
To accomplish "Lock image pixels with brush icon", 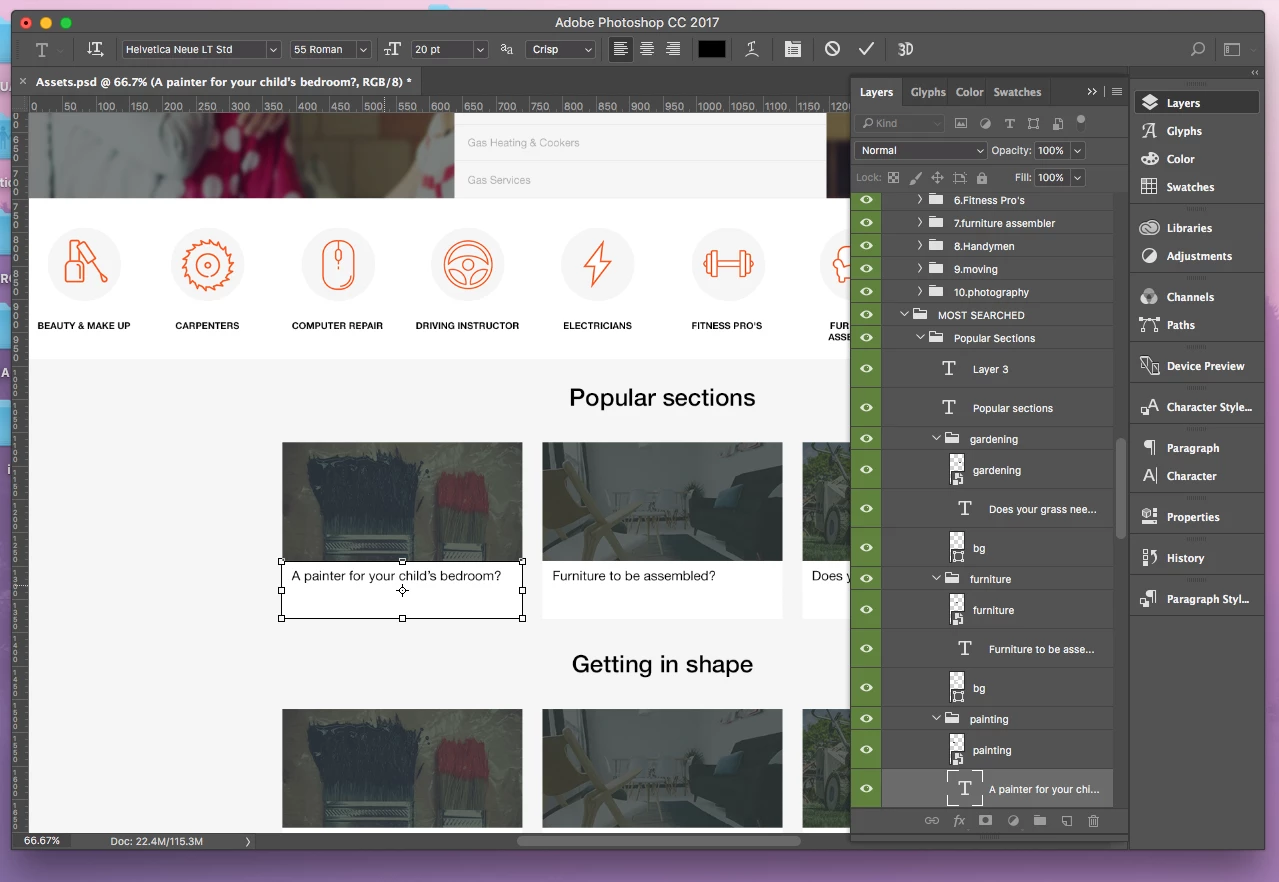I will tap(915, 178).
